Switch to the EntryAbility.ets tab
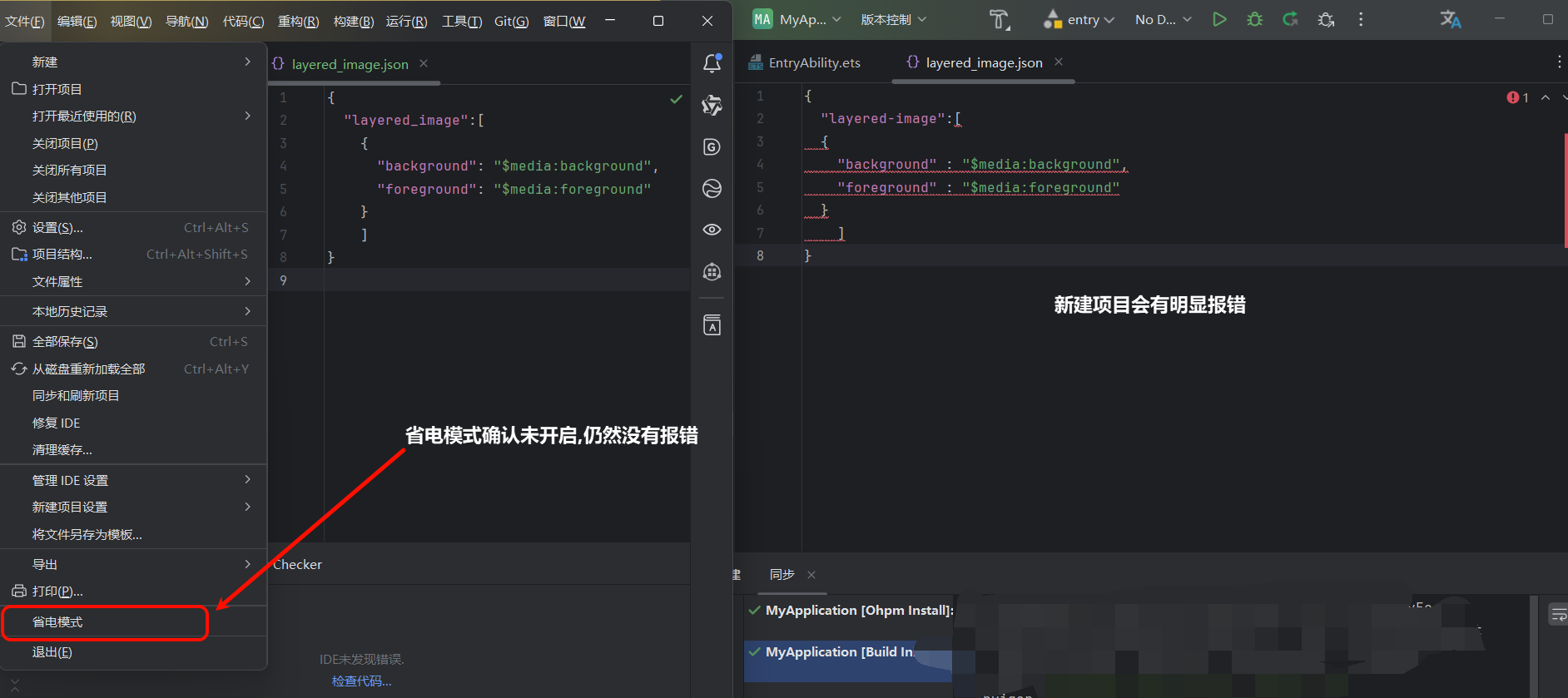 (814, 62)
